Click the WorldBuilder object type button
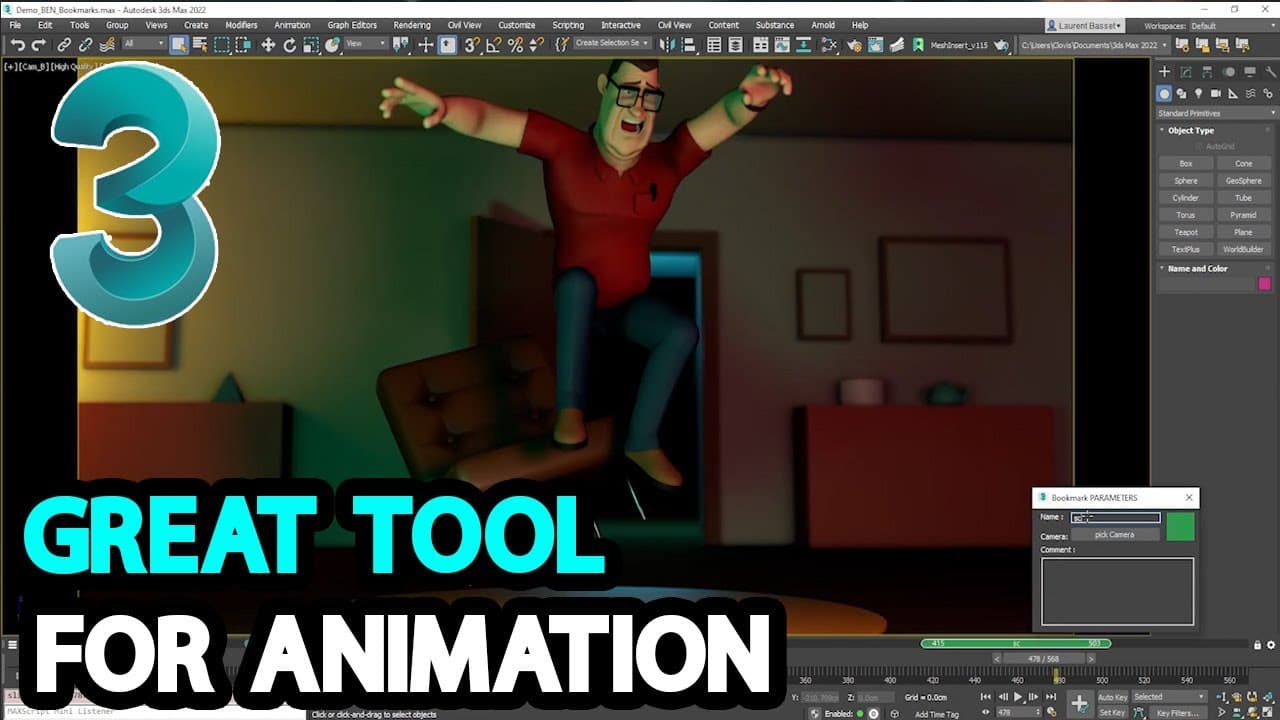Screen dimensions: 1280x720 click(x=1243, y=249)
